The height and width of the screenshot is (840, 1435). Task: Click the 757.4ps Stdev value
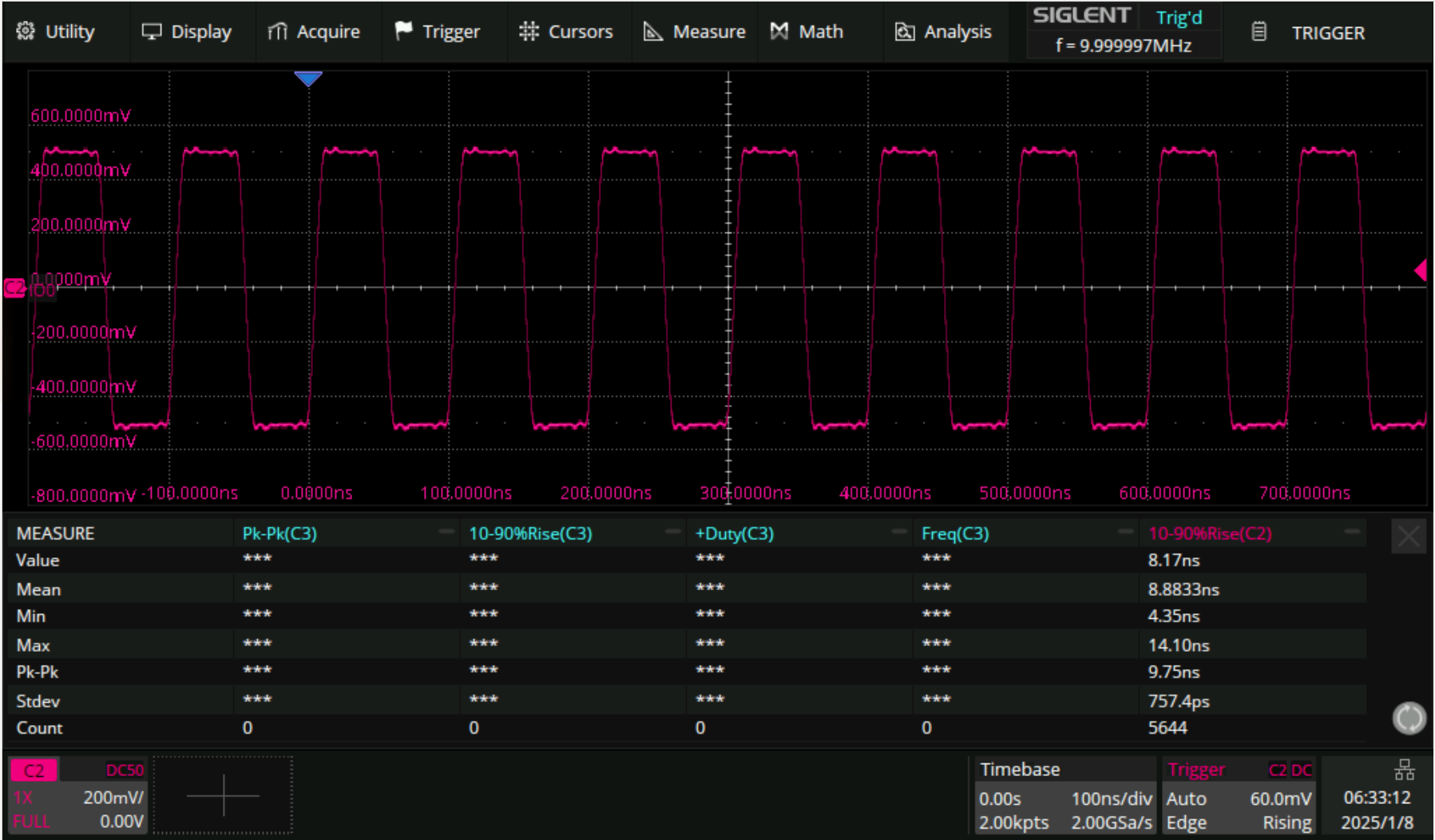(x=1179, y=701)
